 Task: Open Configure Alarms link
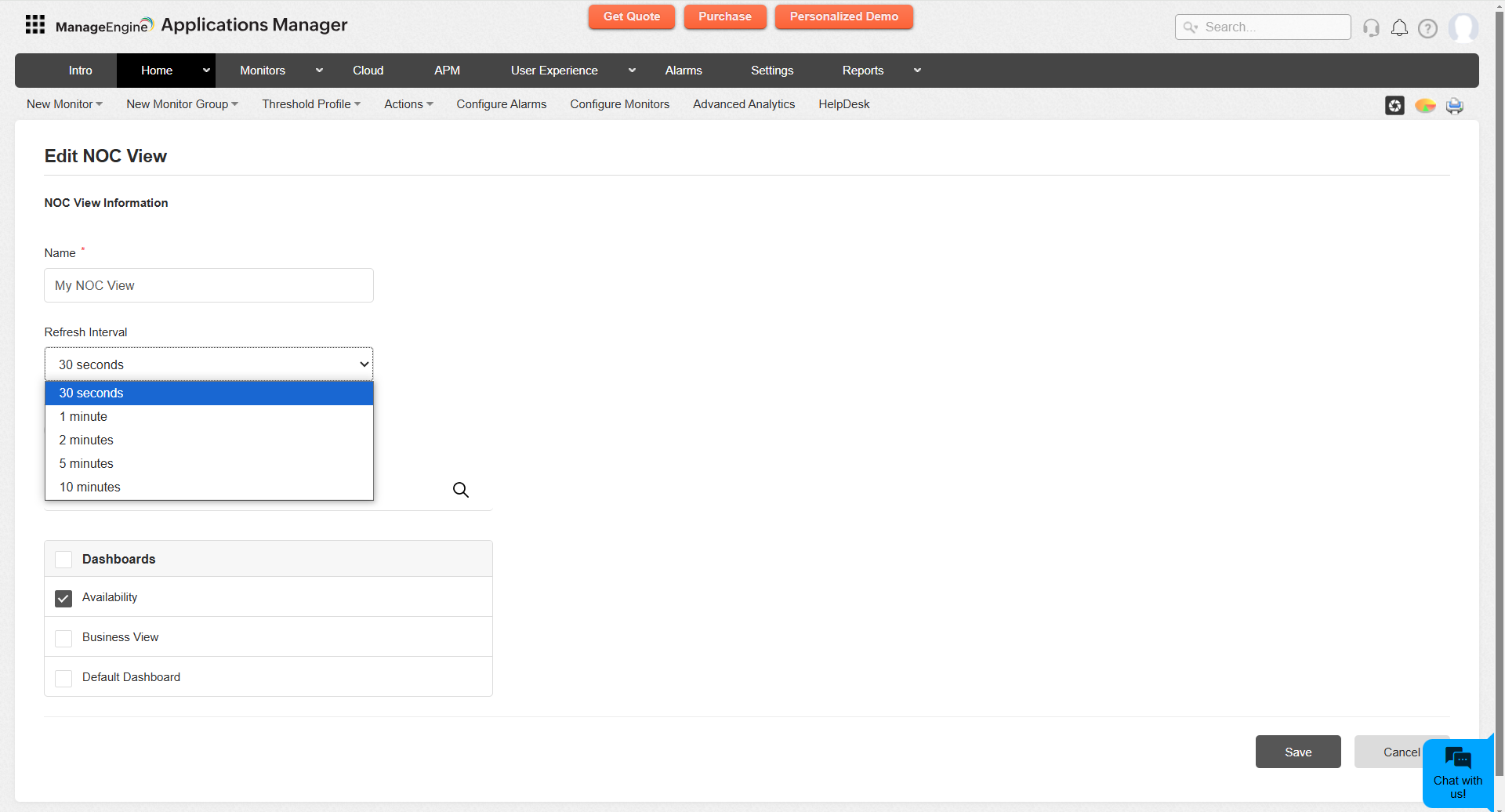point(501,103)
